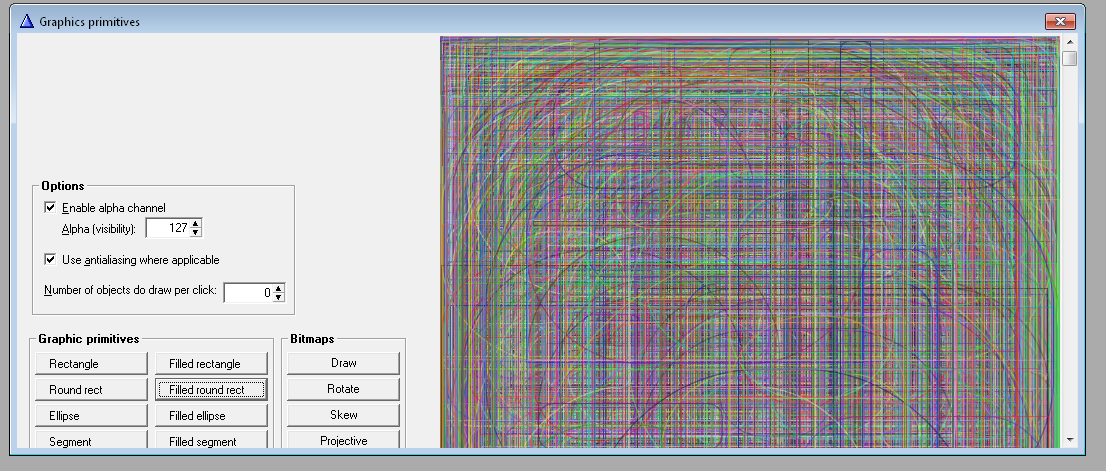Apply the Rotate bitmap action
1106x471 pixels.
coord(343,390)
